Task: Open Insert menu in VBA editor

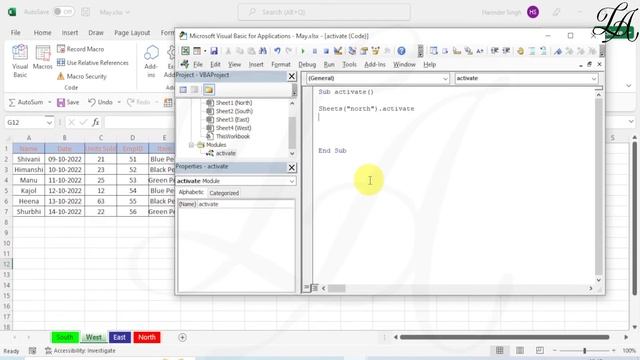Action: pos(256,64)
